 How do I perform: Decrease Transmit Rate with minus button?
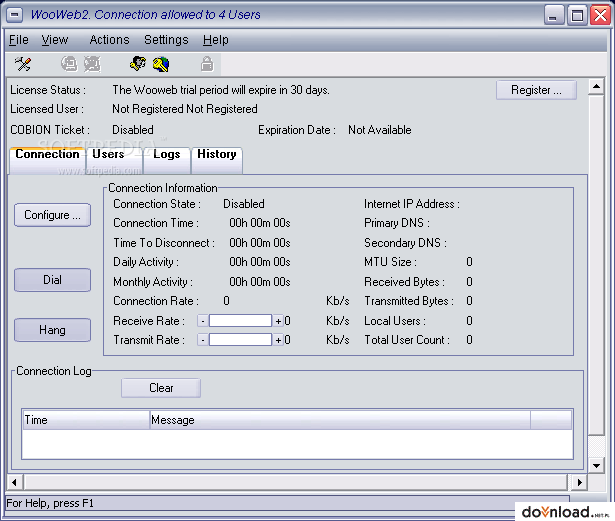(203, 340)
